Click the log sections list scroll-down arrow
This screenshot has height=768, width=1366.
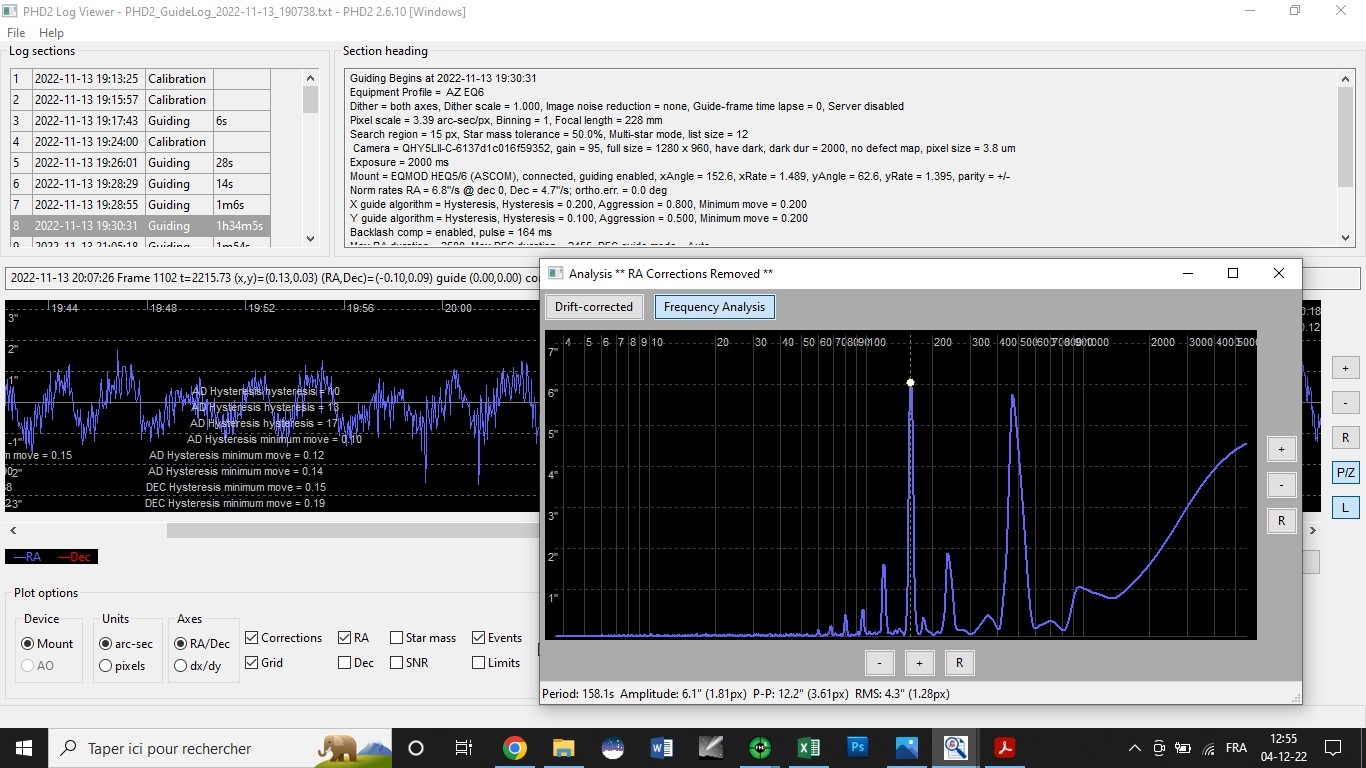[x=310, y=239]
